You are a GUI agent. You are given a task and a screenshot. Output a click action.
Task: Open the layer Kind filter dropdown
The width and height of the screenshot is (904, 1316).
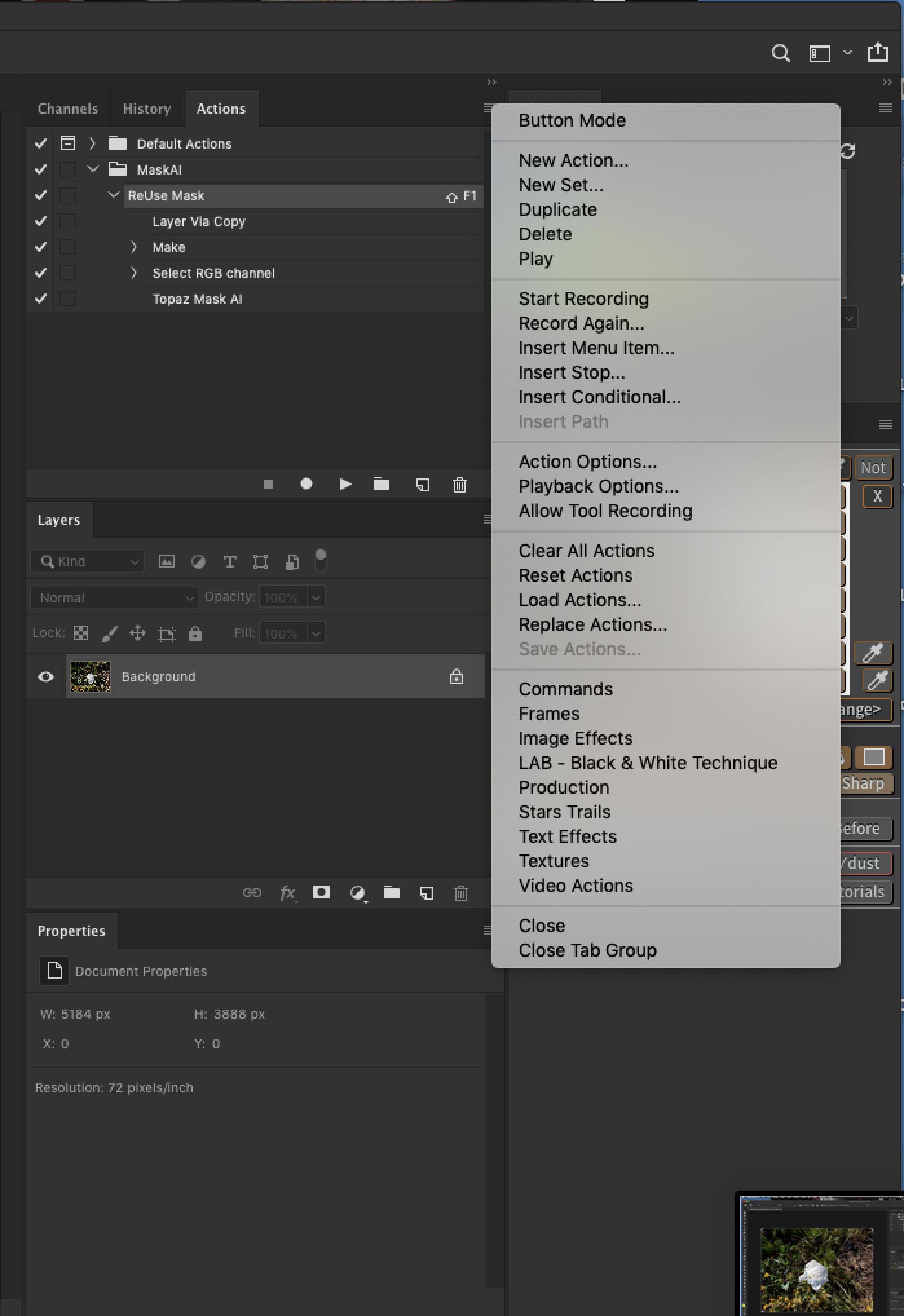87,562
